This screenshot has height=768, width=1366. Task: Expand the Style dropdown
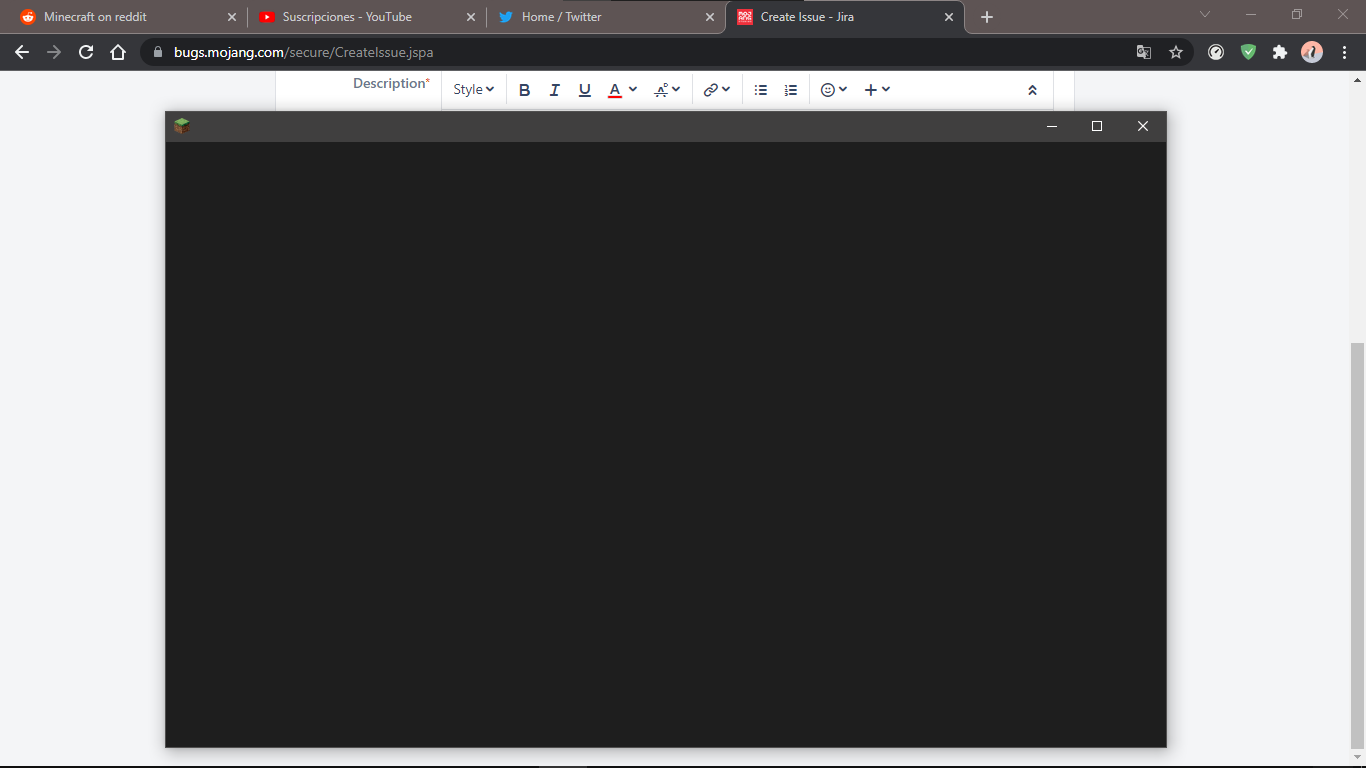(x=473, y=90)
